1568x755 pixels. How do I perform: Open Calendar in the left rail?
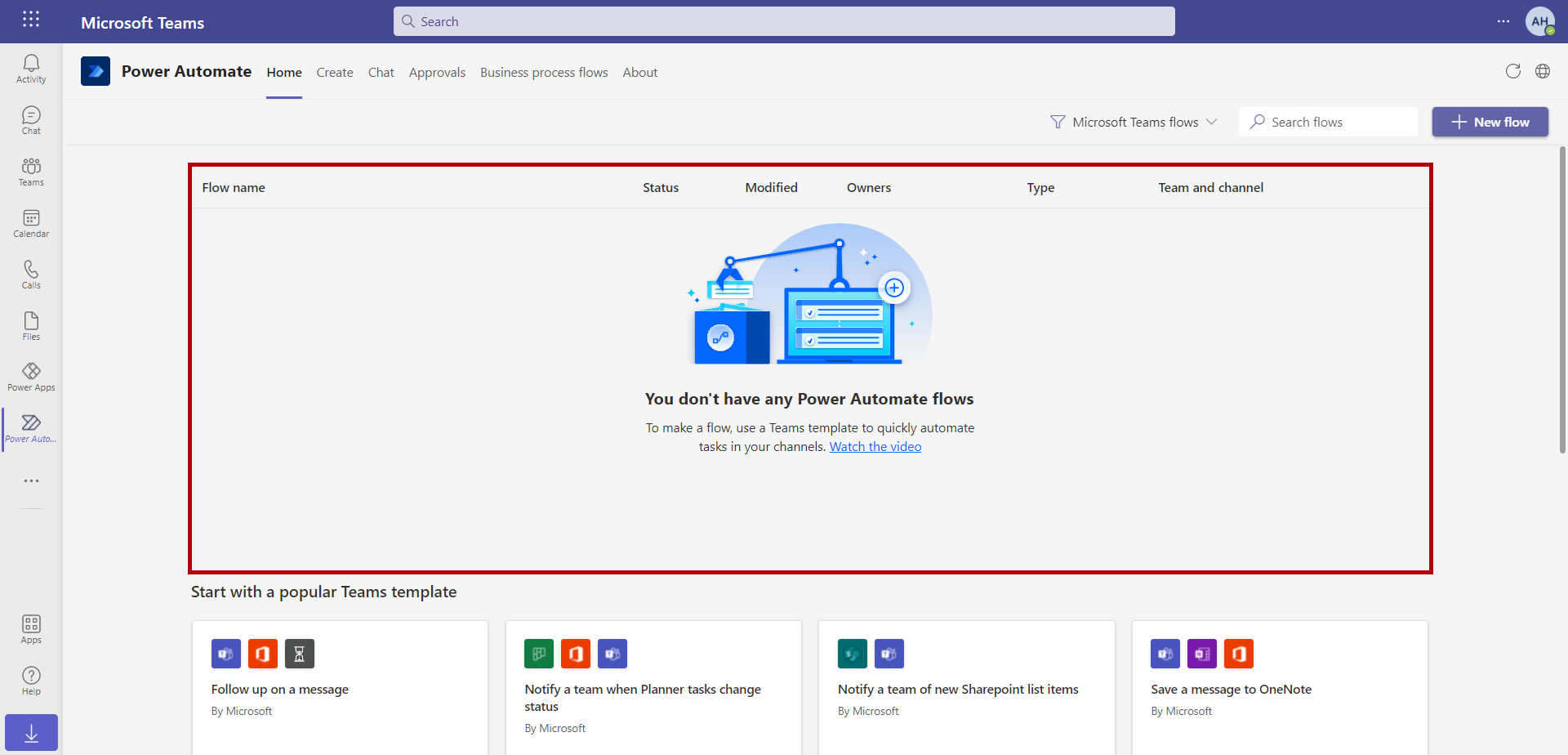click(31, 223)
